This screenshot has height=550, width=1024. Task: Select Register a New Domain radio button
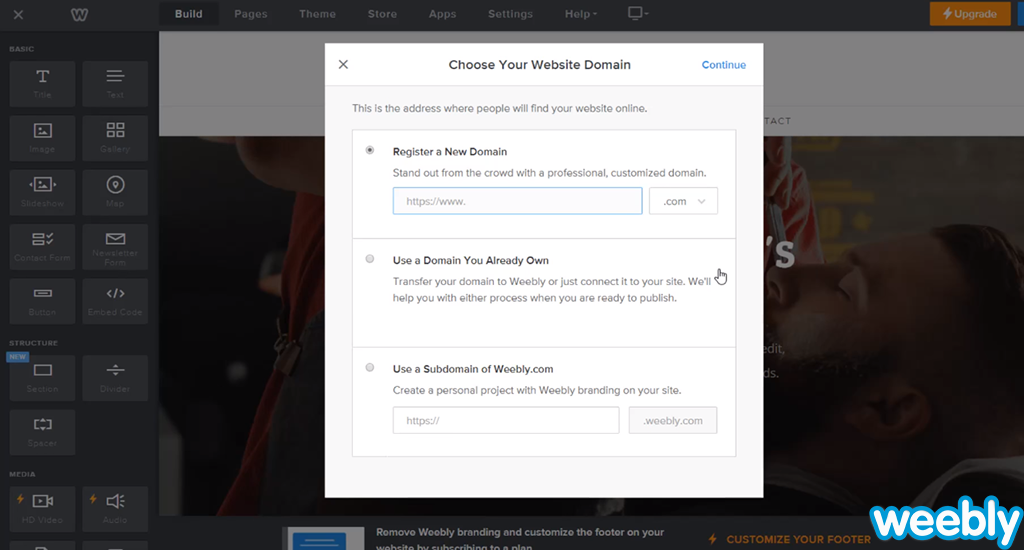[370, 151]
